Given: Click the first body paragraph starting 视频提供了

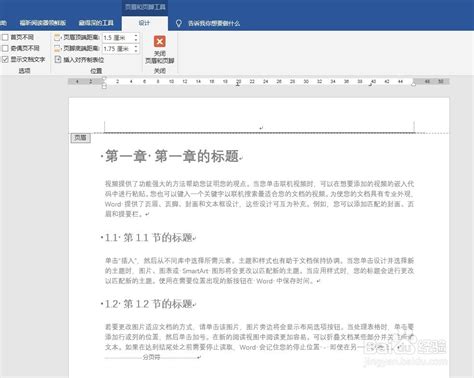Looking at the screenshot, I should (x=259, y=199).
